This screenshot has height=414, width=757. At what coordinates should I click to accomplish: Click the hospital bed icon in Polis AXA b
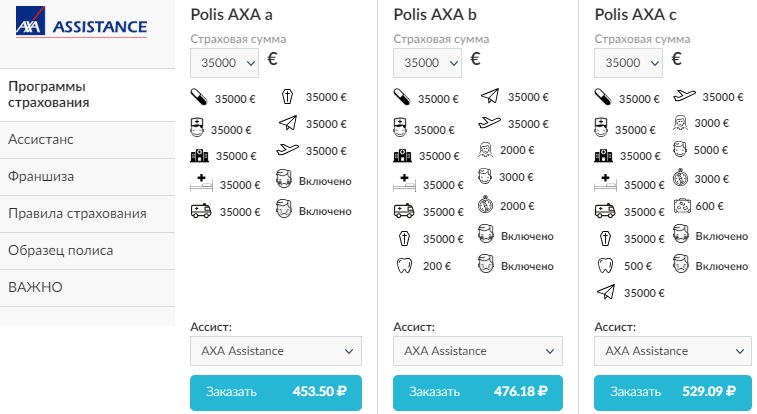[x=403, y=185]
